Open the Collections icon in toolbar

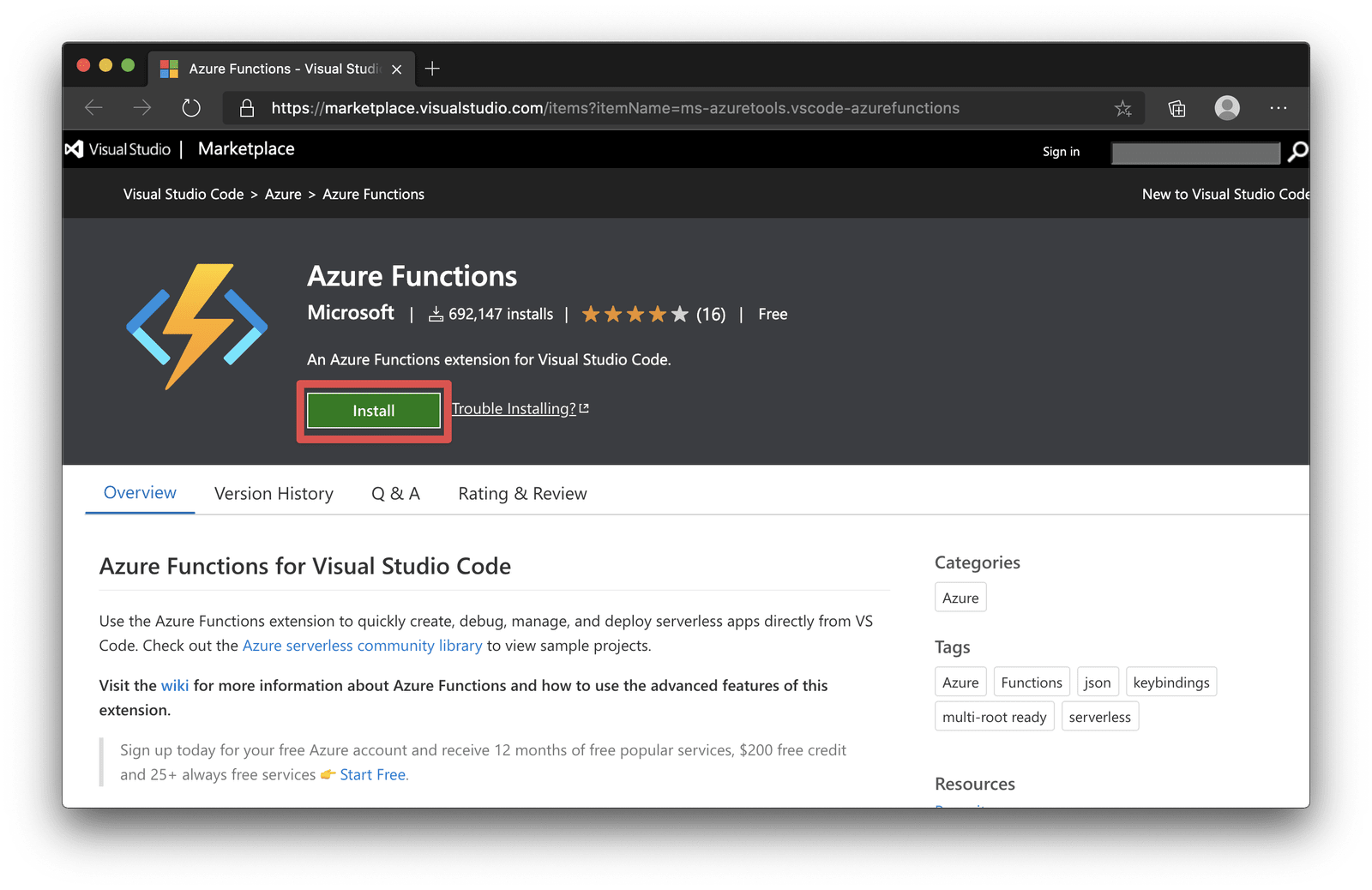(x=1176, y=108)
